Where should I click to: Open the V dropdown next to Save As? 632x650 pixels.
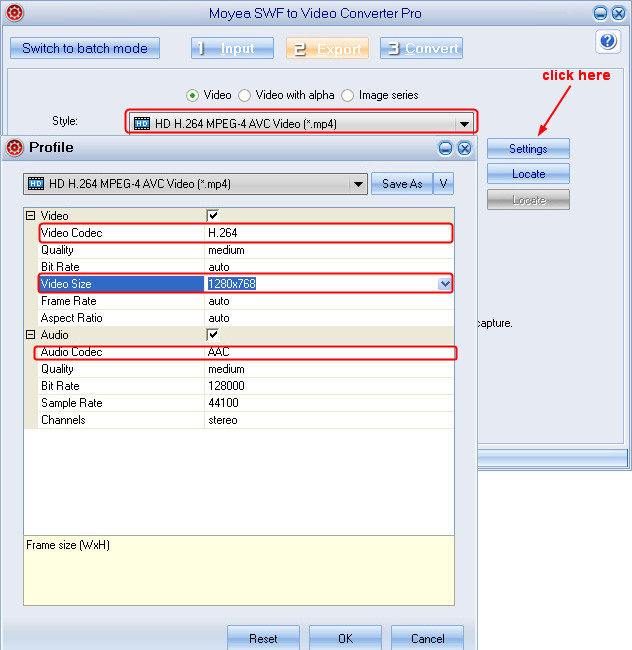443,184
